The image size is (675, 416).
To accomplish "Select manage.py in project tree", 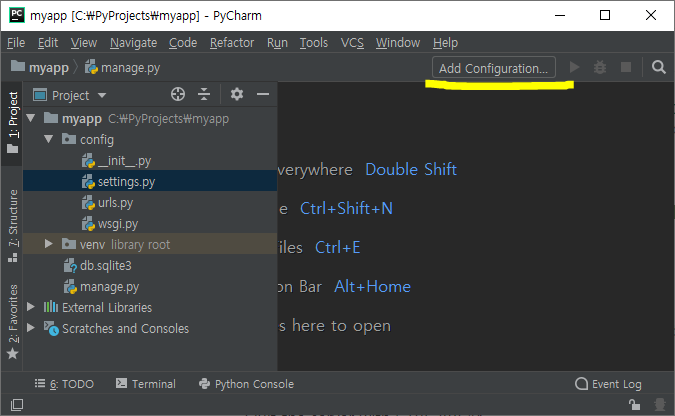I will pyautogui.click(x=150, y=286).
